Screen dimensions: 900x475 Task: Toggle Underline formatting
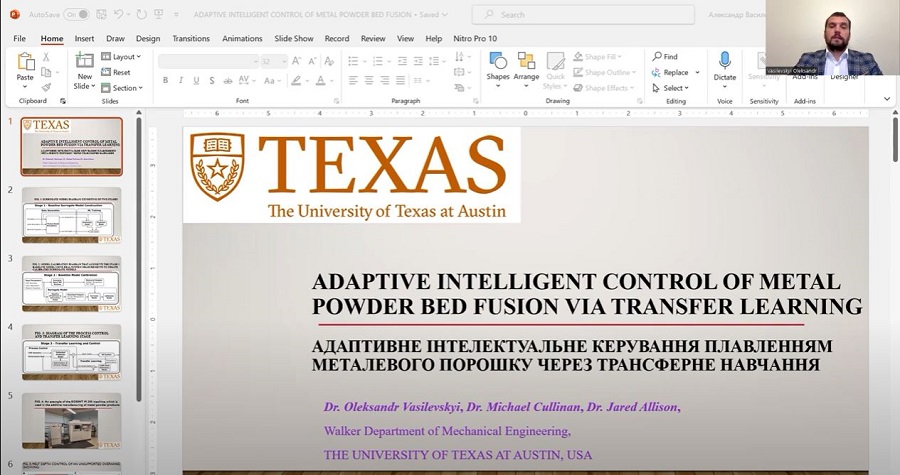pos(196,80)
